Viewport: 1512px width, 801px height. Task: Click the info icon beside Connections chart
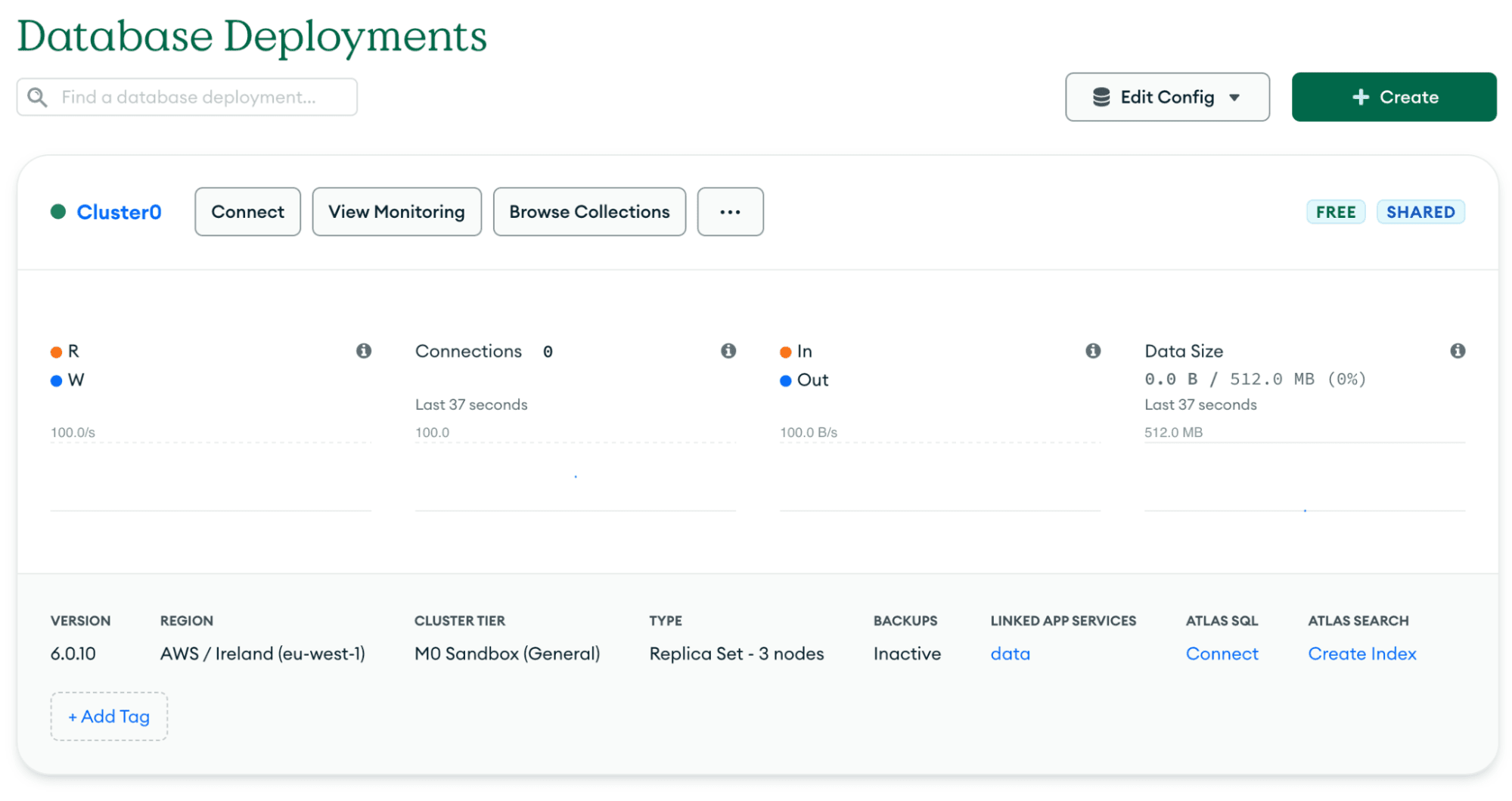(728, 351)
